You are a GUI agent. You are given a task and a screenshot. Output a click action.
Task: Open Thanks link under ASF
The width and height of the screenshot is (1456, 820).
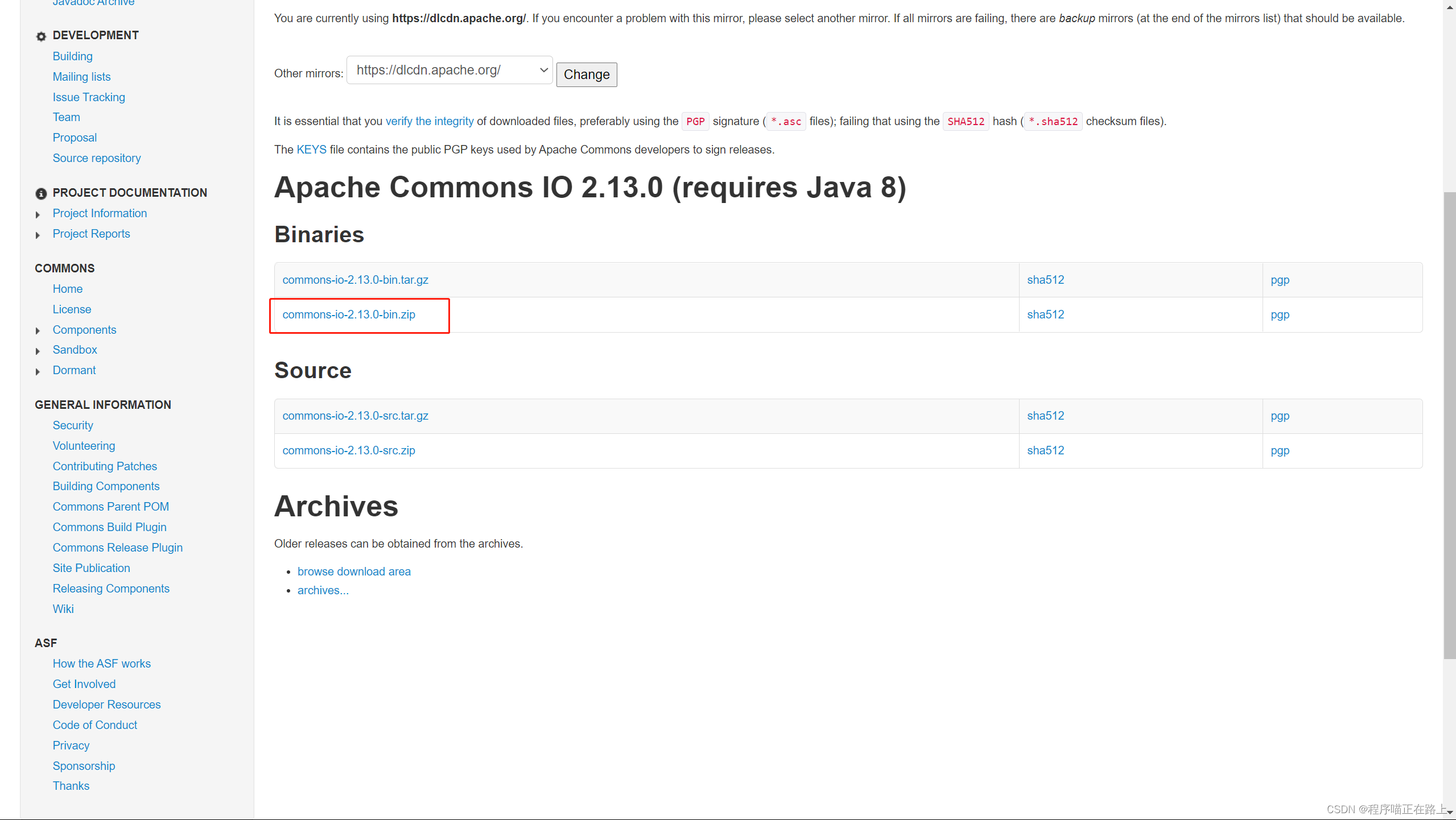point(71,786)
